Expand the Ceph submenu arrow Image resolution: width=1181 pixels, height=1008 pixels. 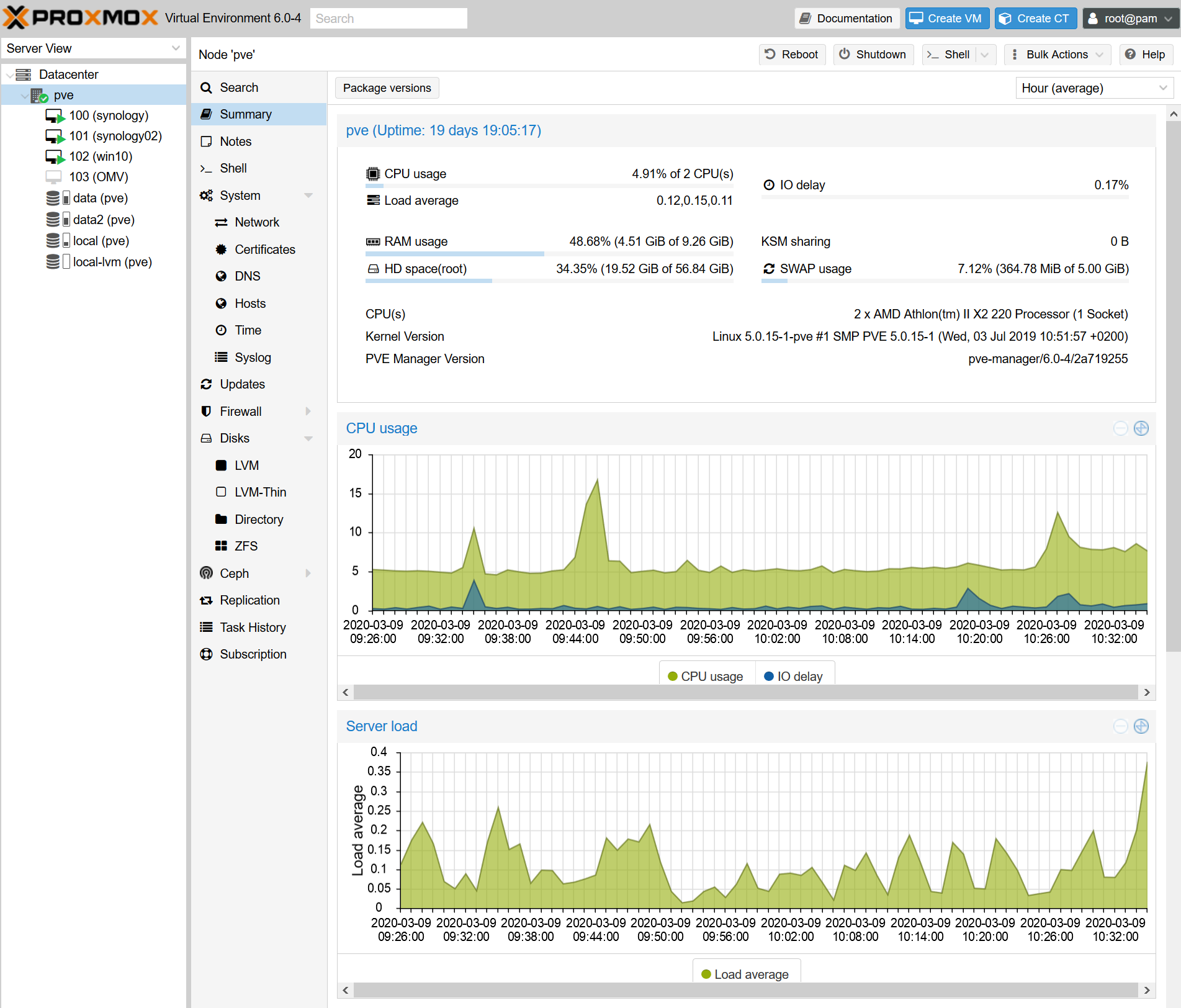tap(308, 574)
